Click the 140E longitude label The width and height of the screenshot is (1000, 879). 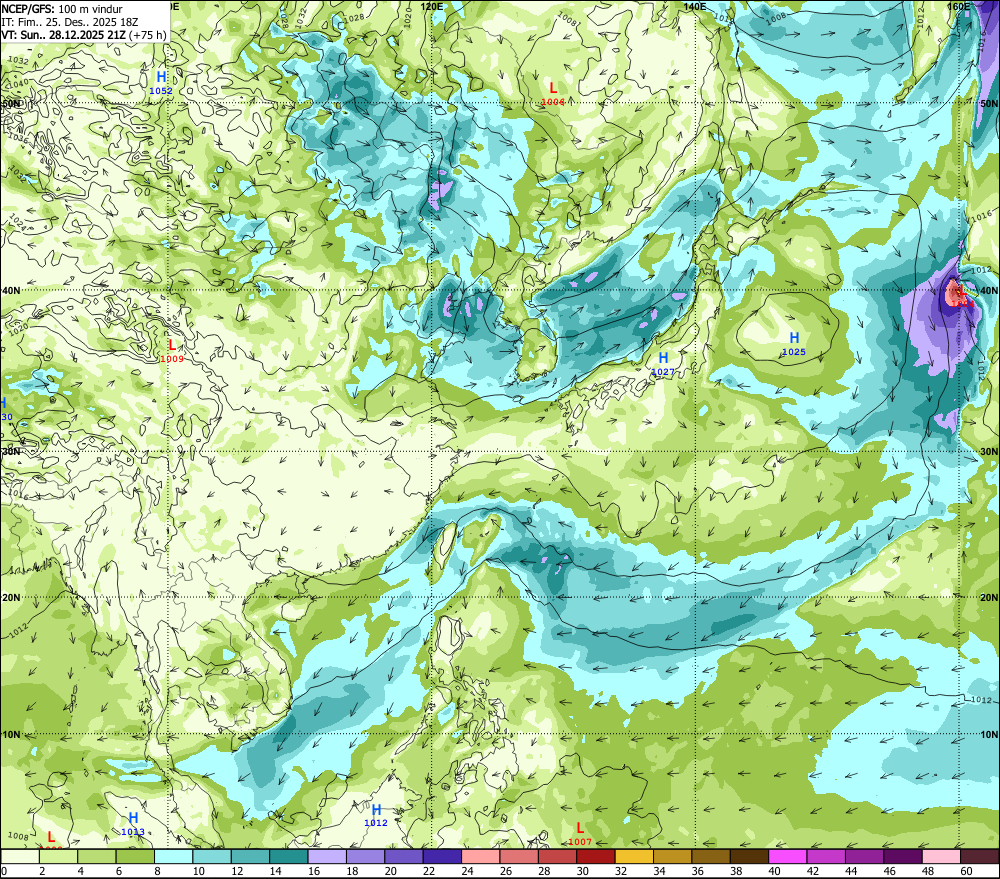(695, 6)
